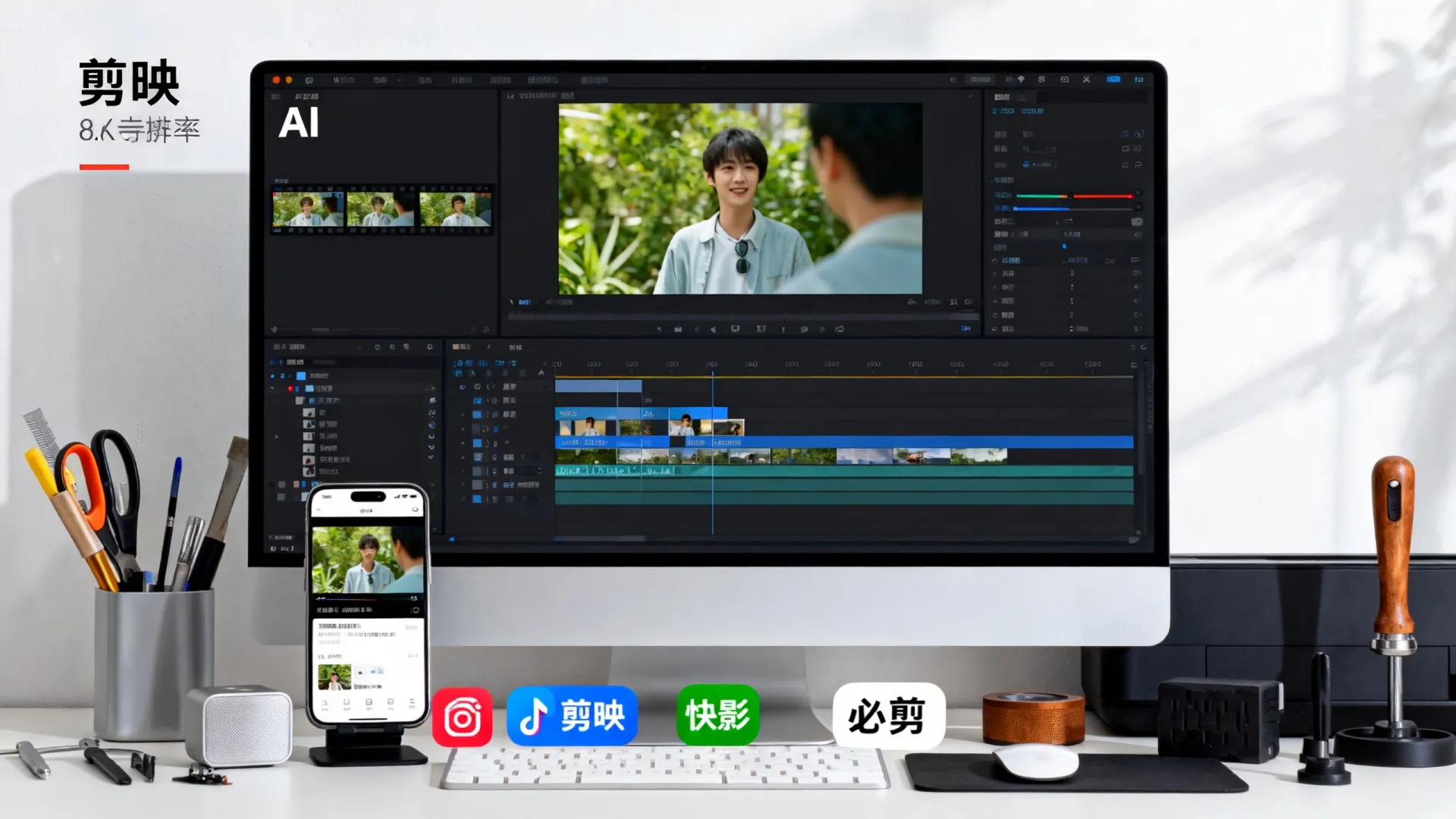Click the scissors-like icon in editor's top-right toolbar
Screen dimensions: 1456x819
(1086, 79)
